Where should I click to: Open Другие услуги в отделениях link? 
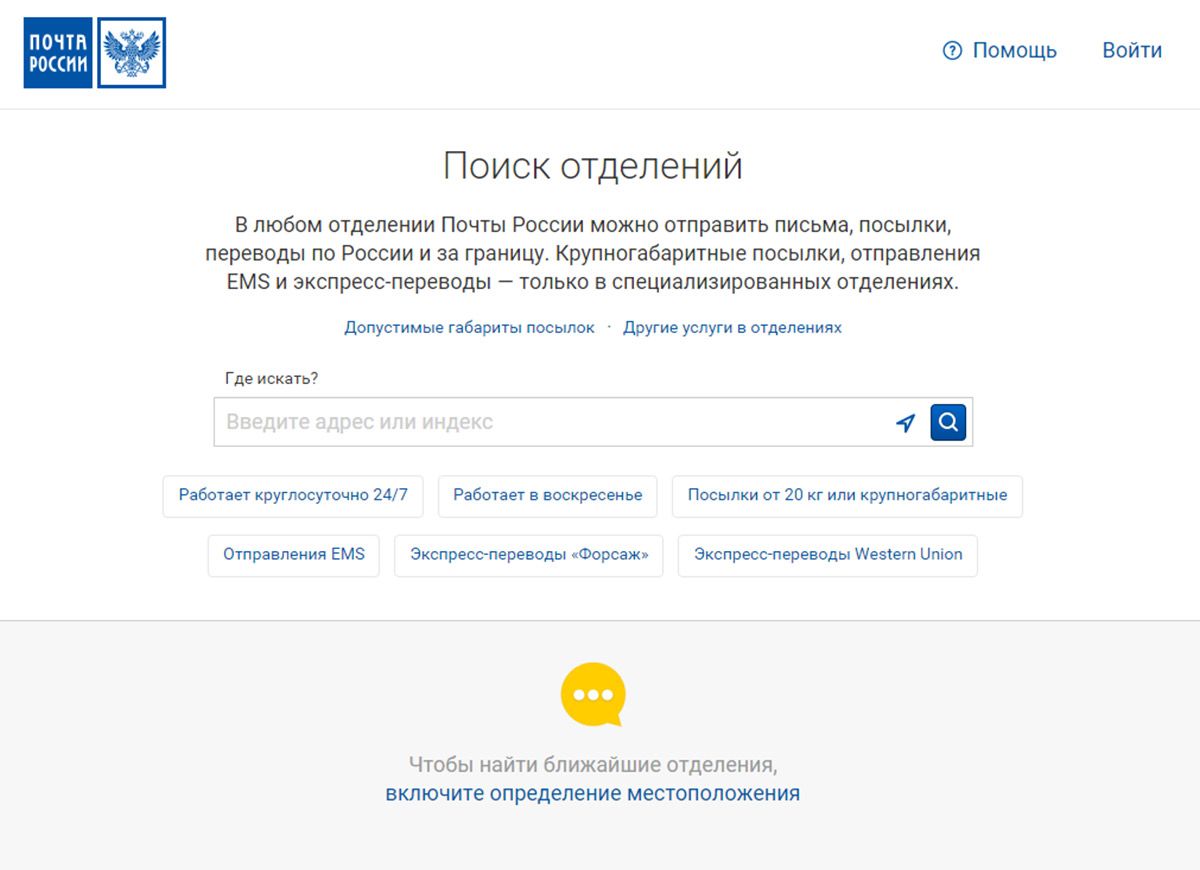(x=732, y=327)
